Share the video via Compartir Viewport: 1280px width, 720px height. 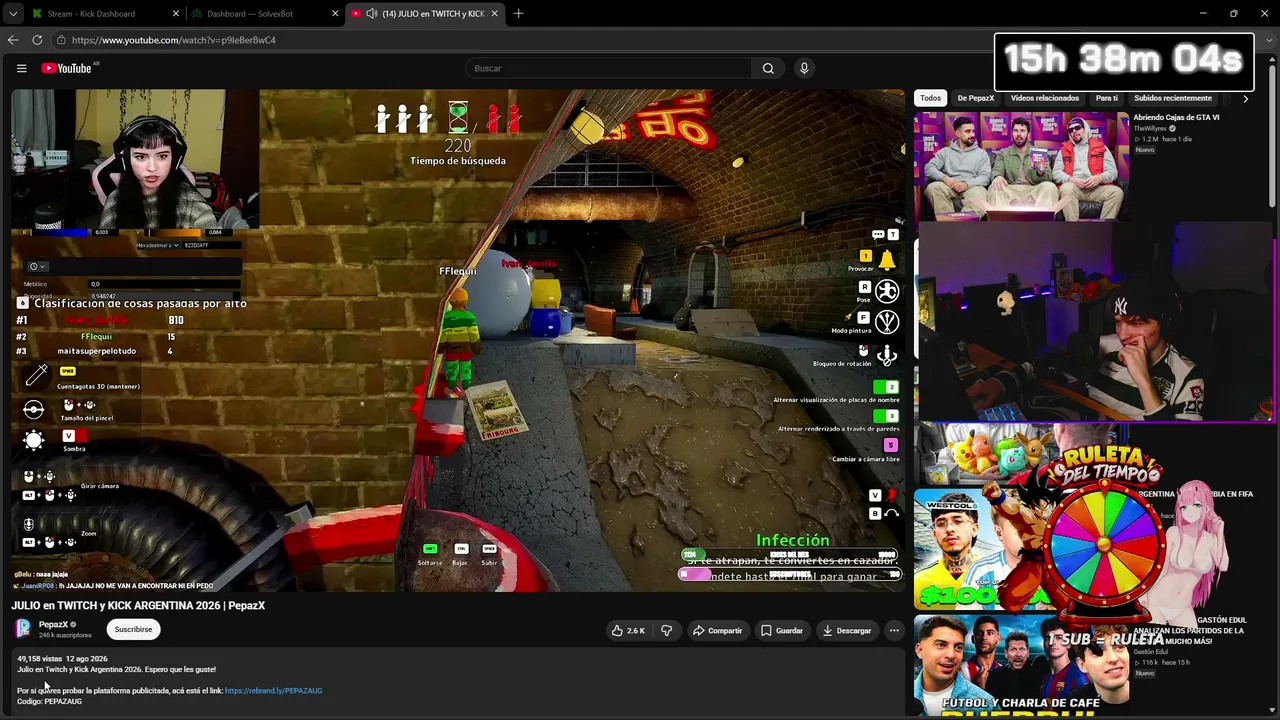point(717,631)
